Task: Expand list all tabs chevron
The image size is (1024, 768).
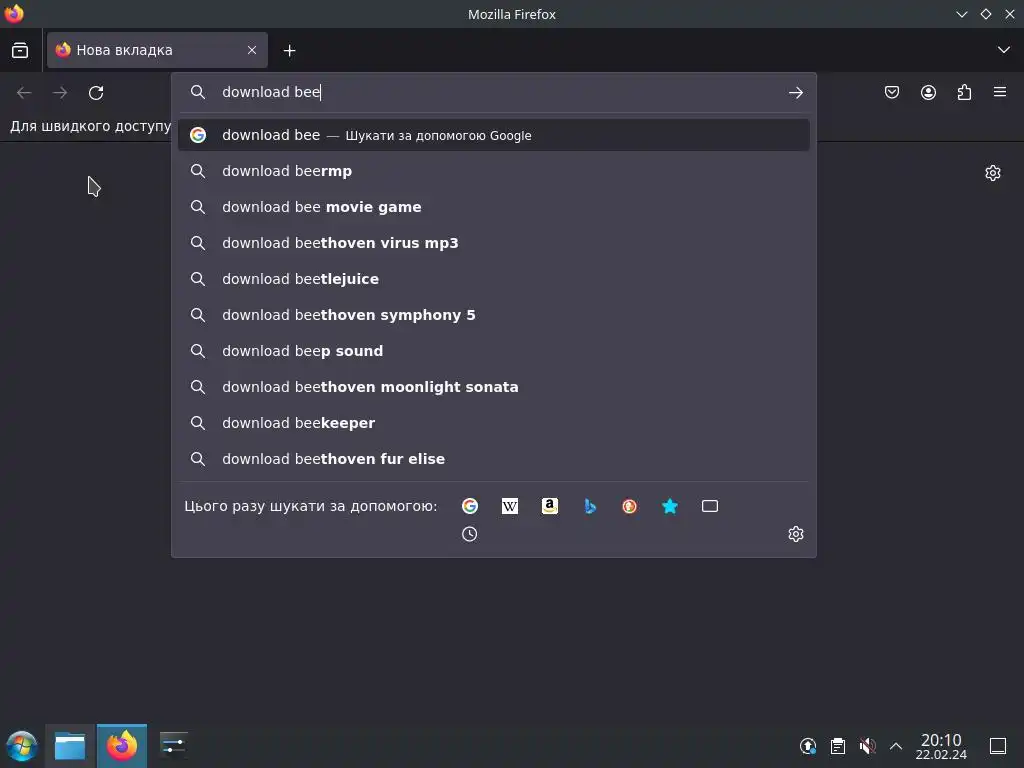Action: coord(1004,50)
